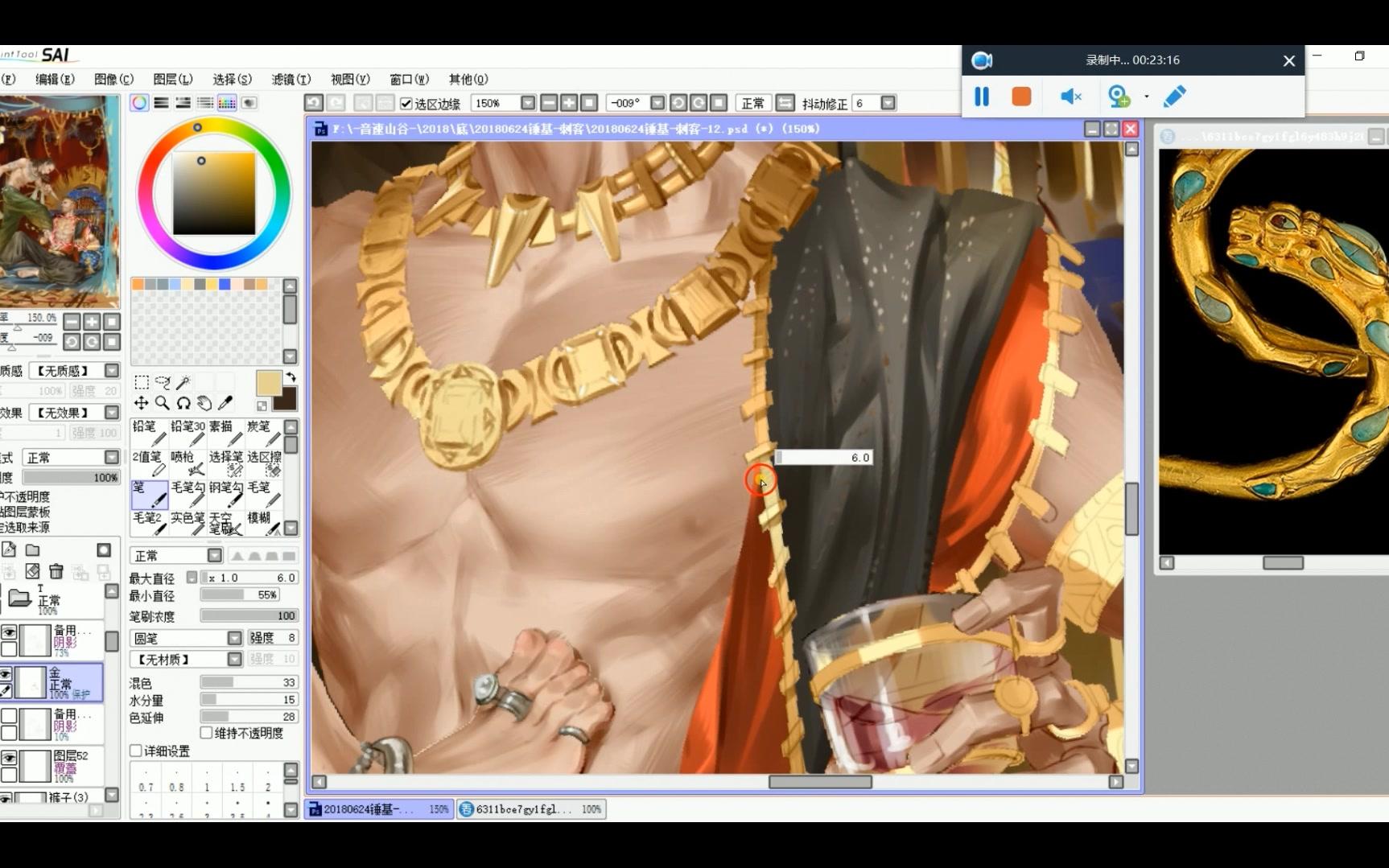Hide the 图层52 layer
The image size is (1389, 868).
click(x=9, y=758)
